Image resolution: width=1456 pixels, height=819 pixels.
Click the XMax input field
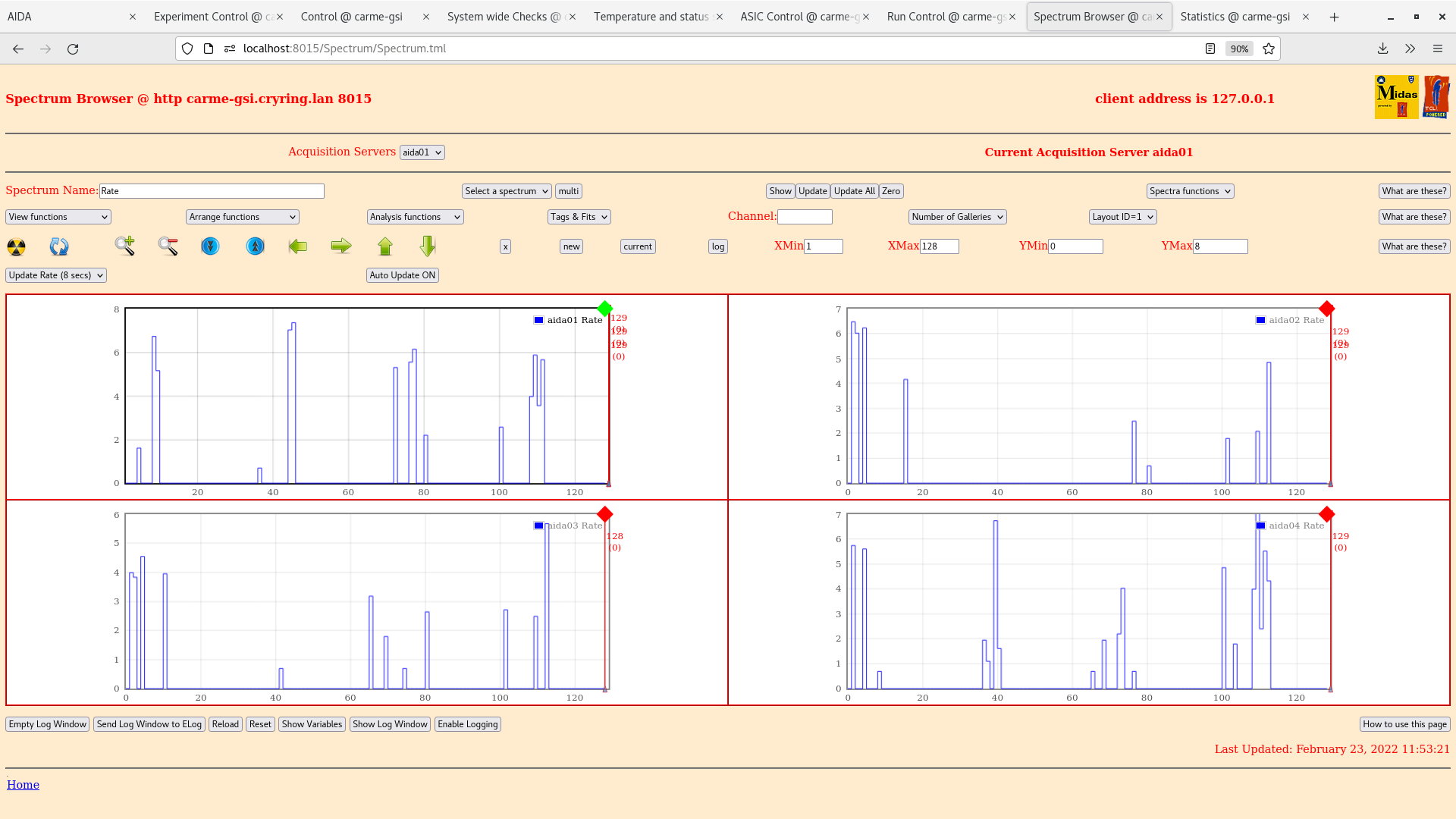(x=940, y=246)
